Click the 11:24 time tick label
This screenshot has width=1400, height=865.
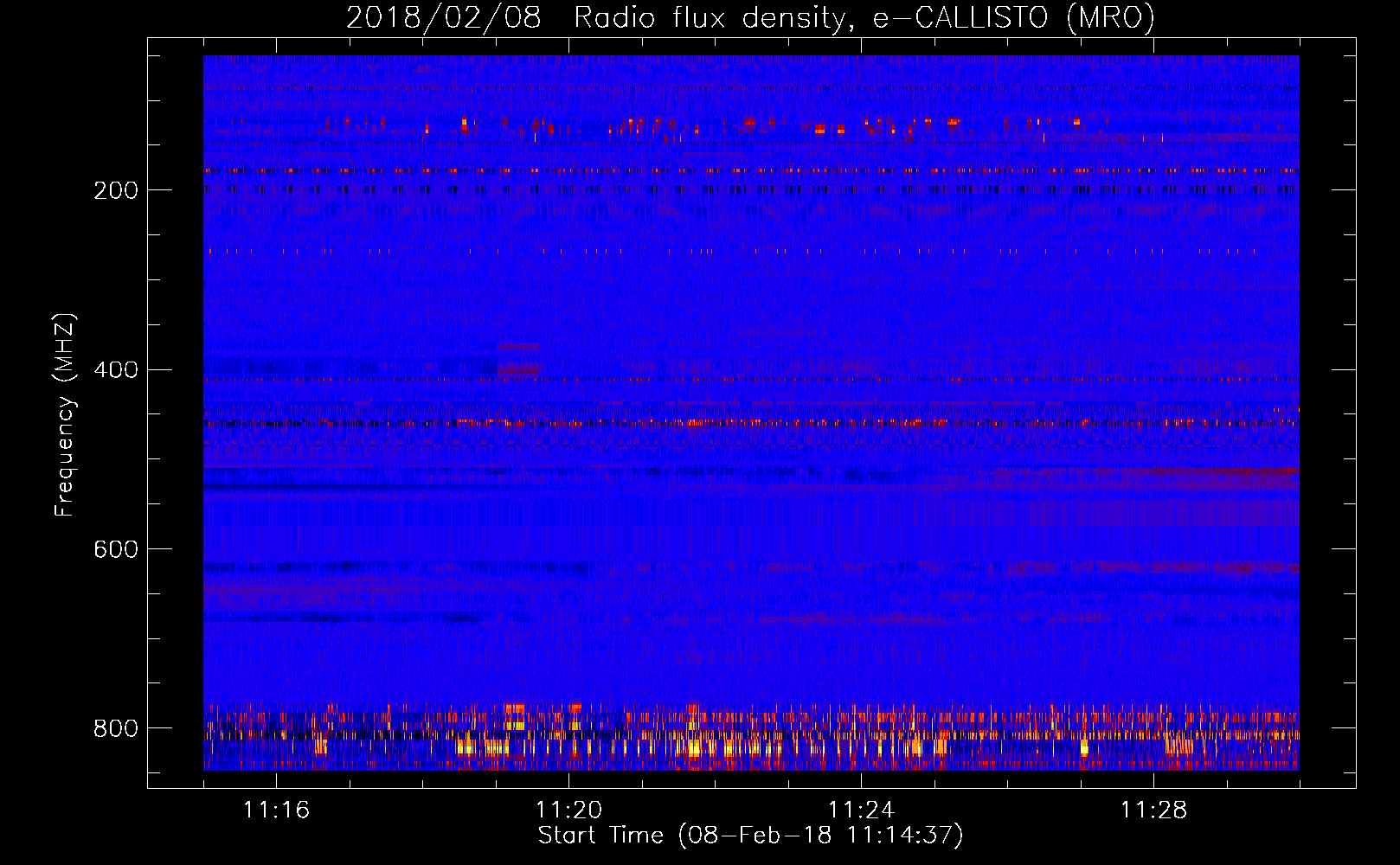[x=861, y=810]
